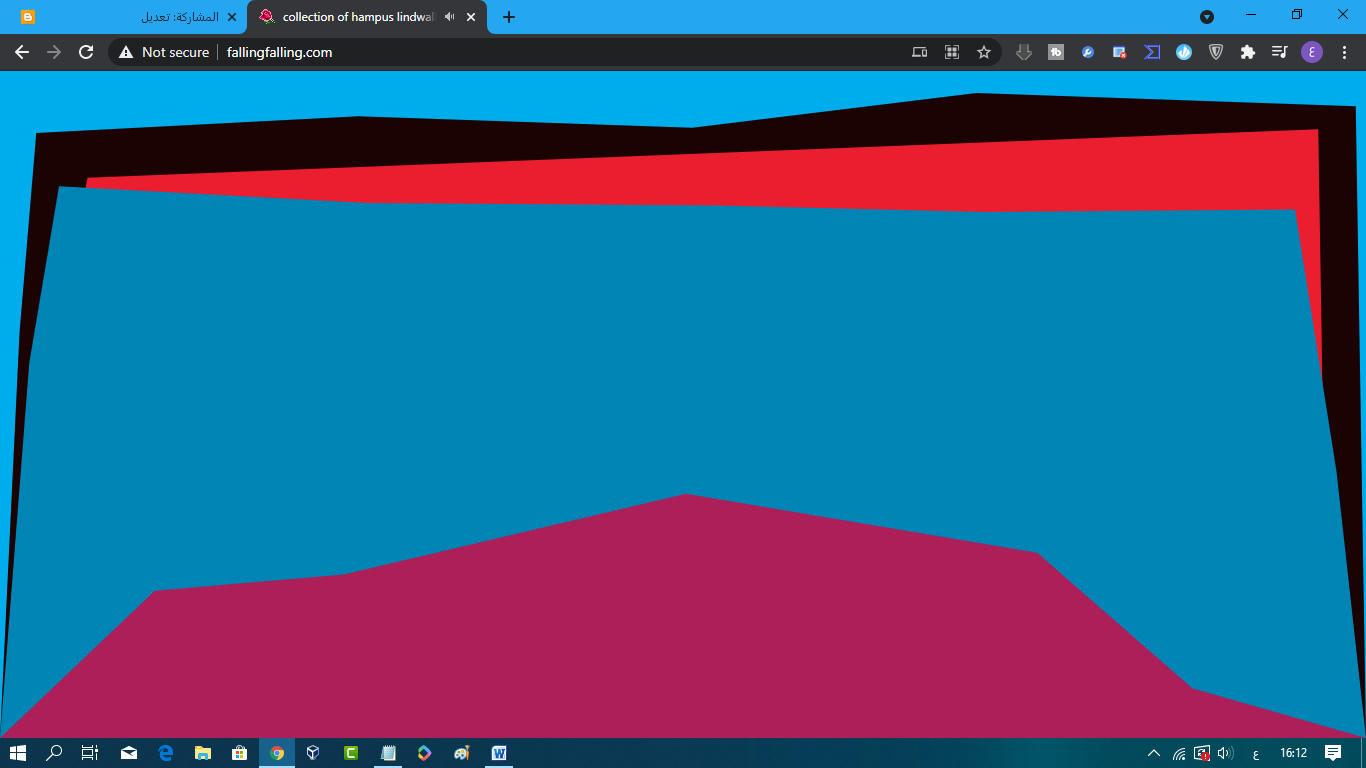Open the grey shield extension
Viewport: 1366px width, 768px height.
pos(1216,52)
